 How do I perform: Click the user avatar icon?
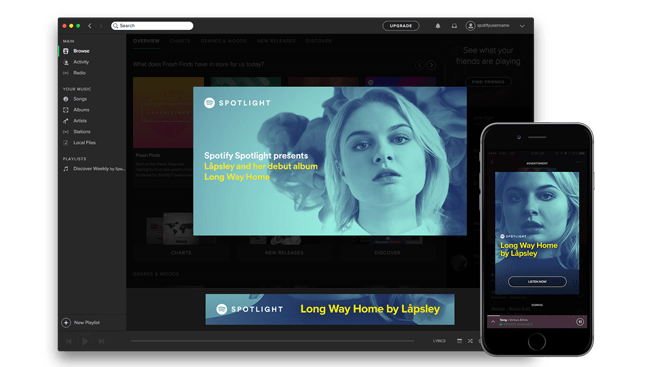470,26
